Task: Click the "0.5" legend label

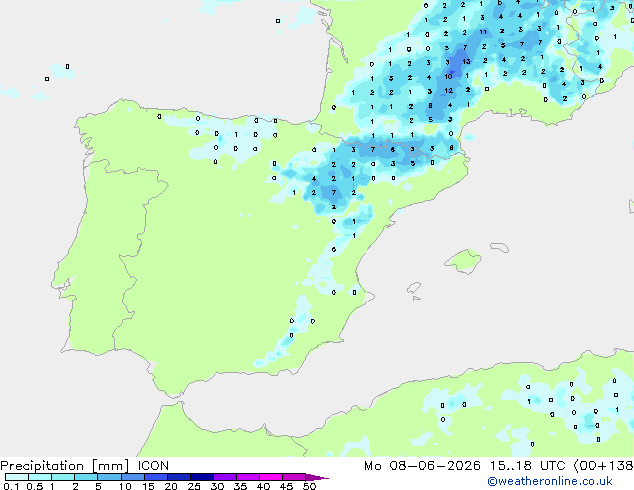Action: tap(35, 486)
